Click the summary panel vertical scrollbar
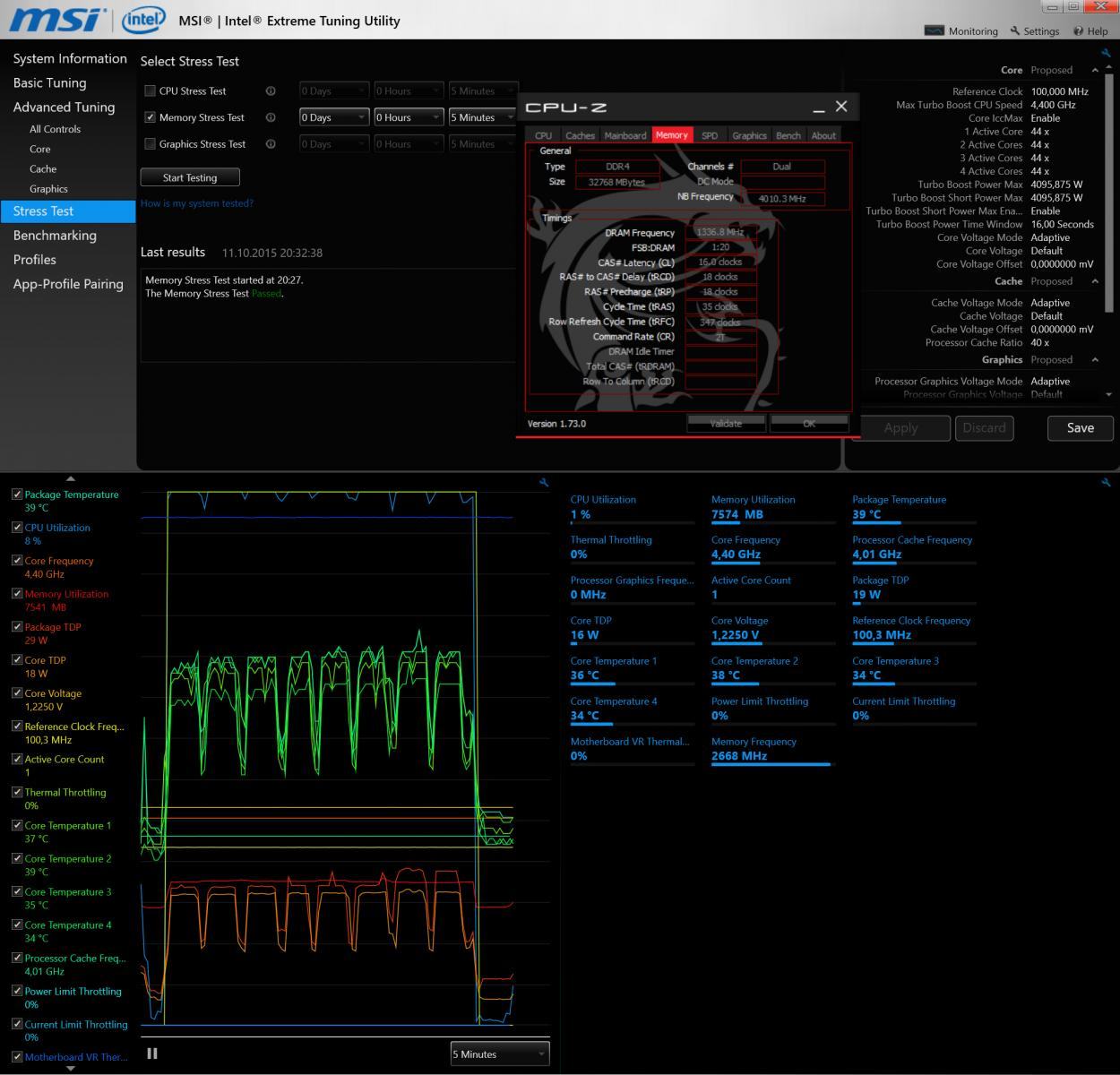1120x1075 pixels. pos(1109,195)
